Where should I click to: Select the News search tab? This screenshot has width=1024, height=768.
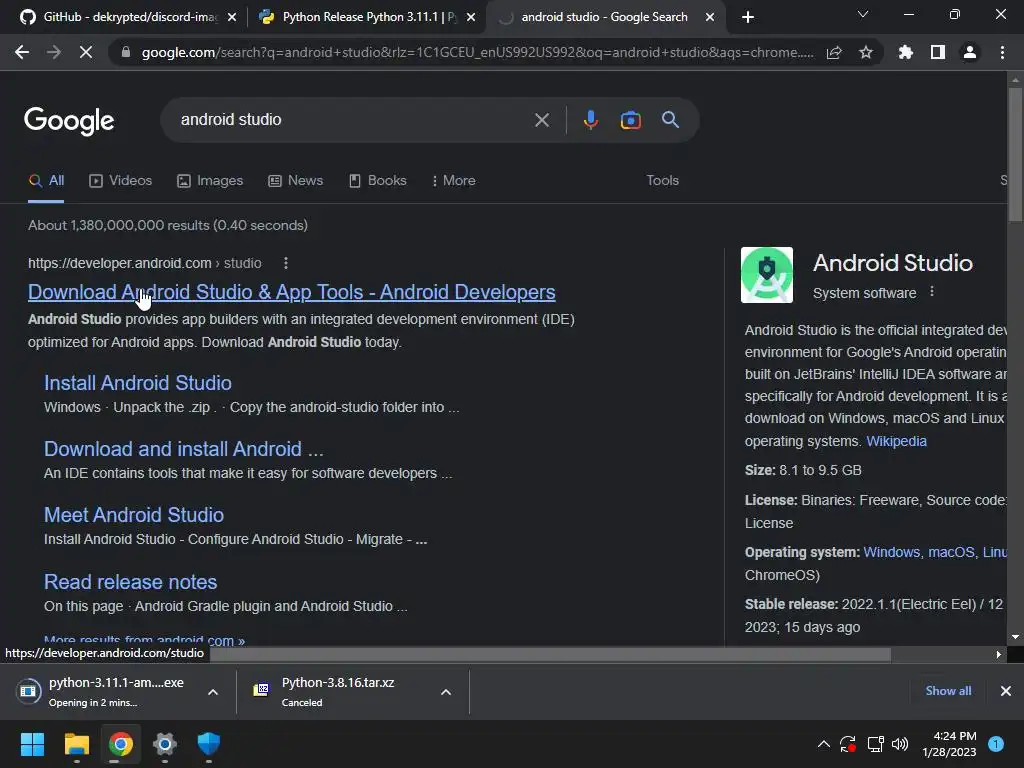tap(295, 180)
